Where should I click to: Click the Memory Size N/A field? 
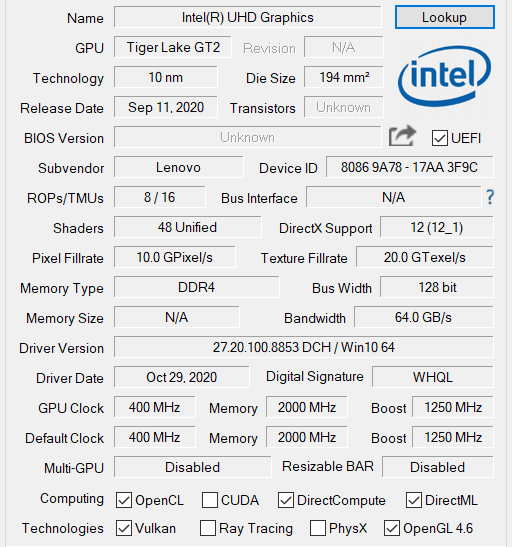tap(176, 317)
